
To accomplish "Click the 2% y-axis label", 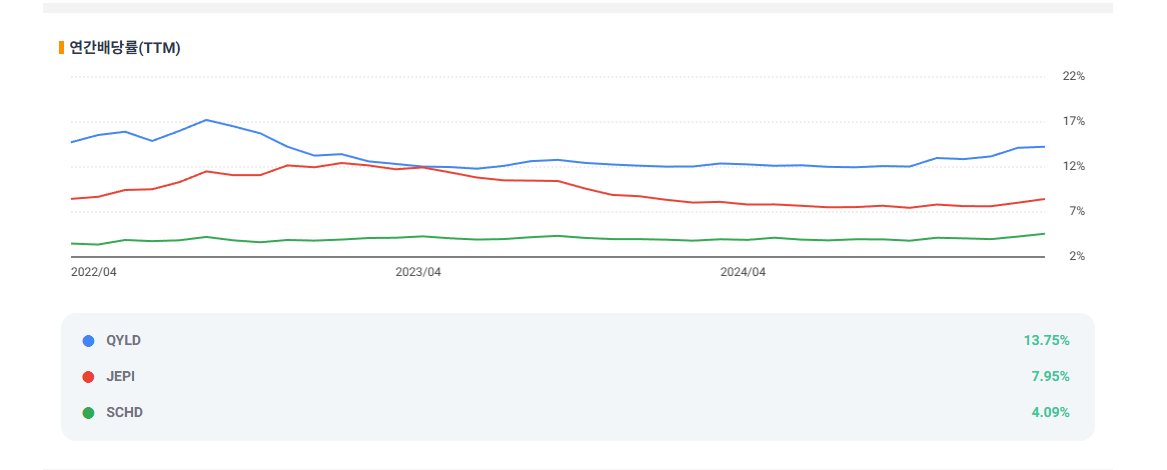I will tap(1077, 256).
